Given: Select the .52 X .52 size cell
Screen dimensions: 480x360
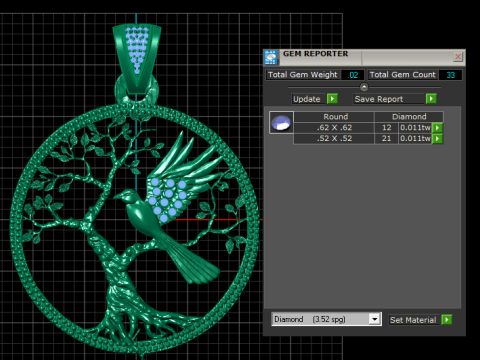Looking at the screenshot, I should pos(334,138).
